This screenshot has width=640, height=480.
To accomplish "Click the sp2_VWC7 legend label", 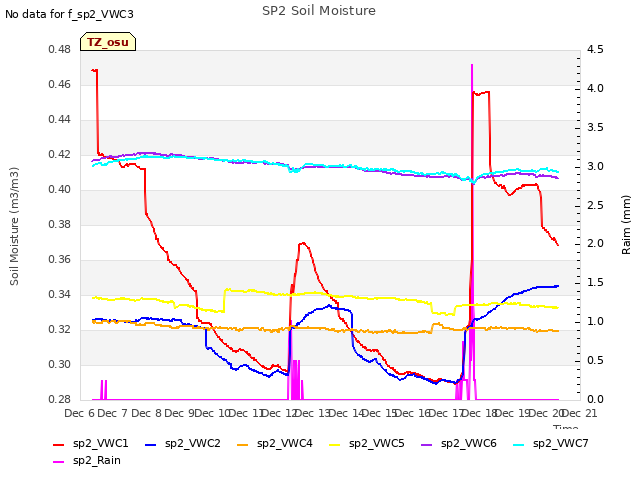I will [x=560, y=443].
